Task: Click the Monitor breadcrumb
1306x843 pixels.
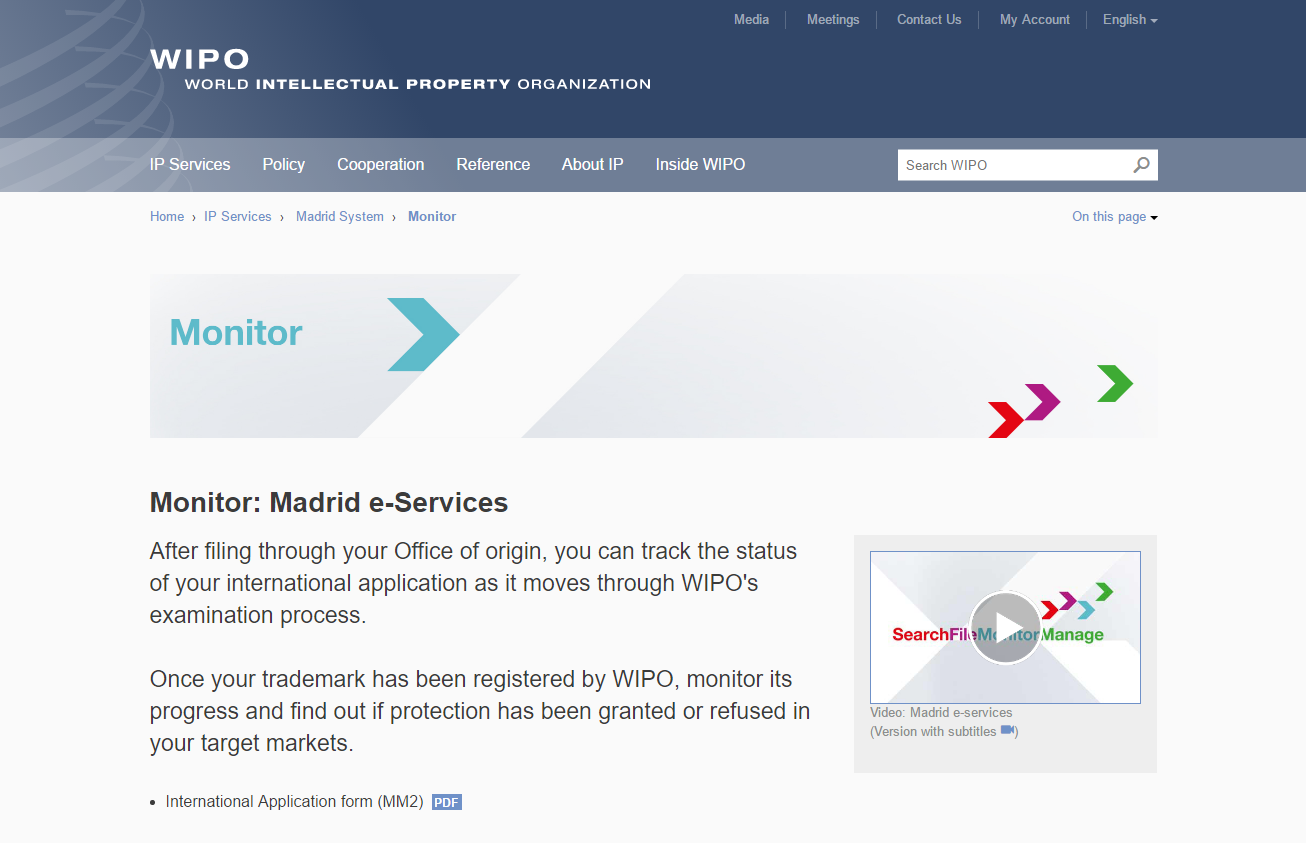Action: (432, 217)
